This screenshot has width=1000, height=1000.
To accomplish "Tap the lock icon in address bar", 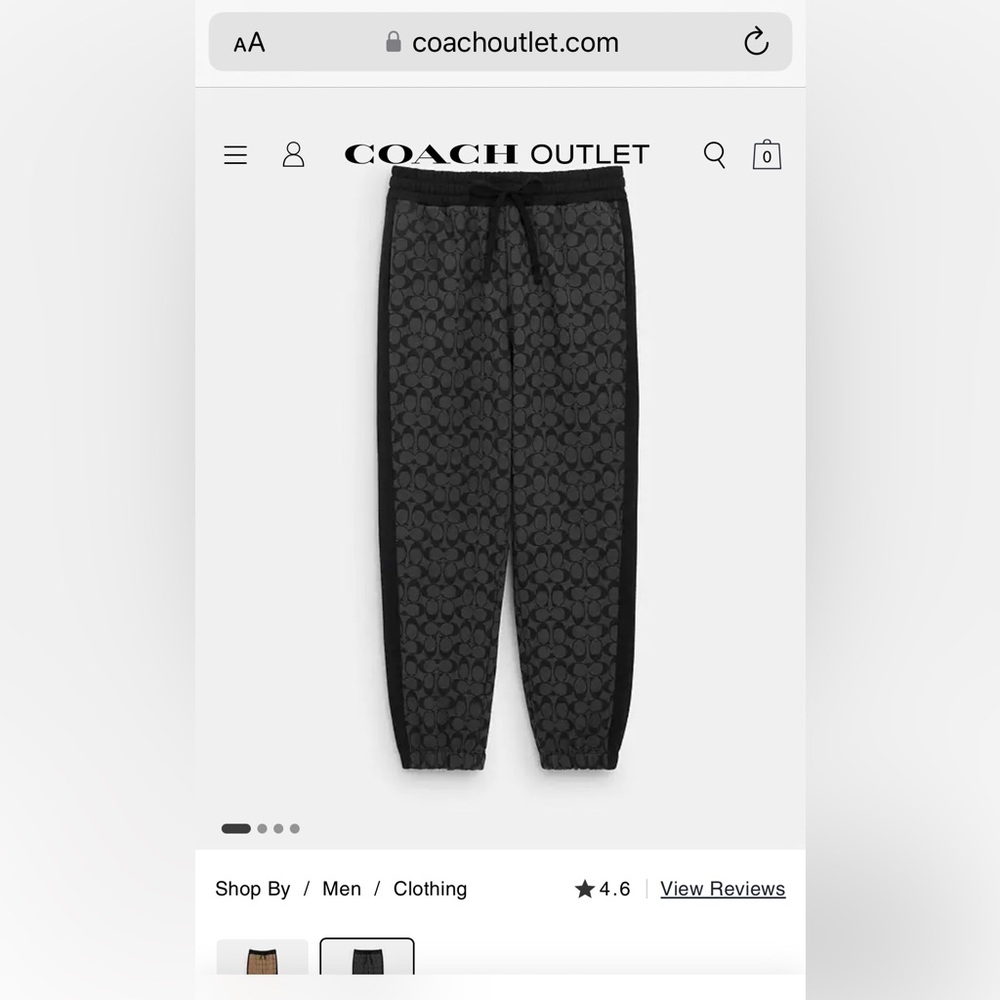I will [x=393, y=42].
